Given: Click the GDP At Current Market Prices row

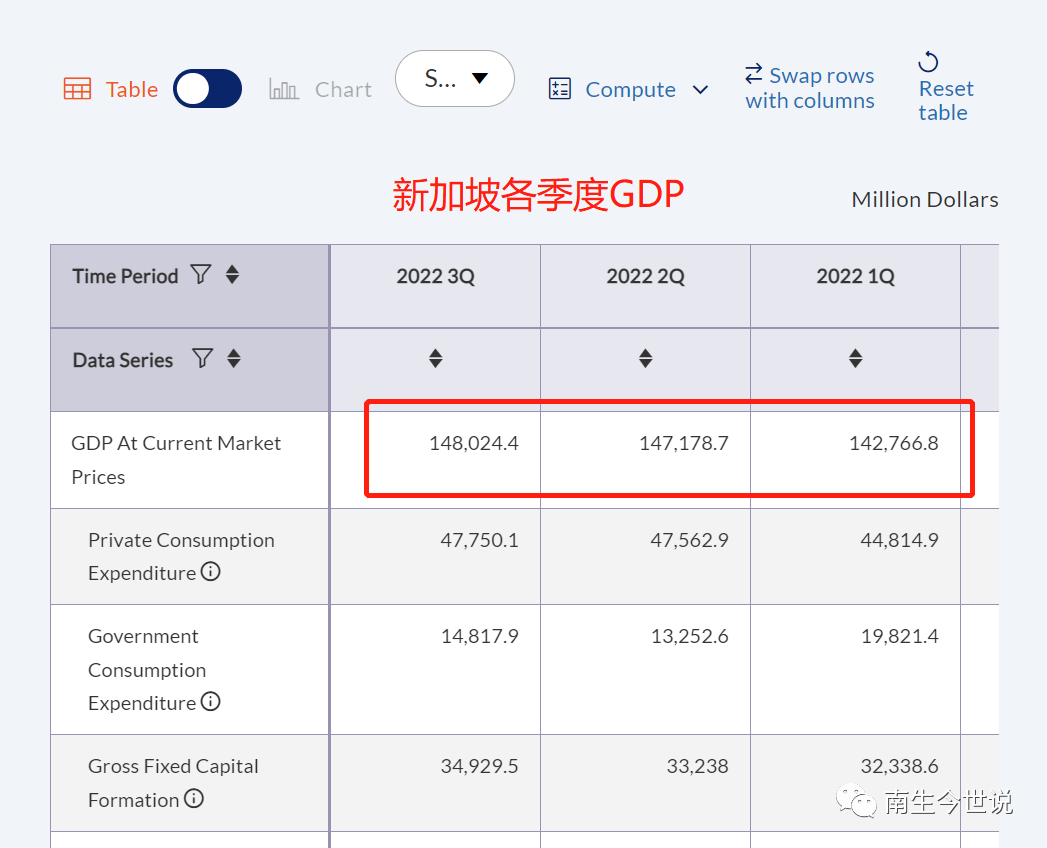Looking at the screenshot, I should click(176, 459).
